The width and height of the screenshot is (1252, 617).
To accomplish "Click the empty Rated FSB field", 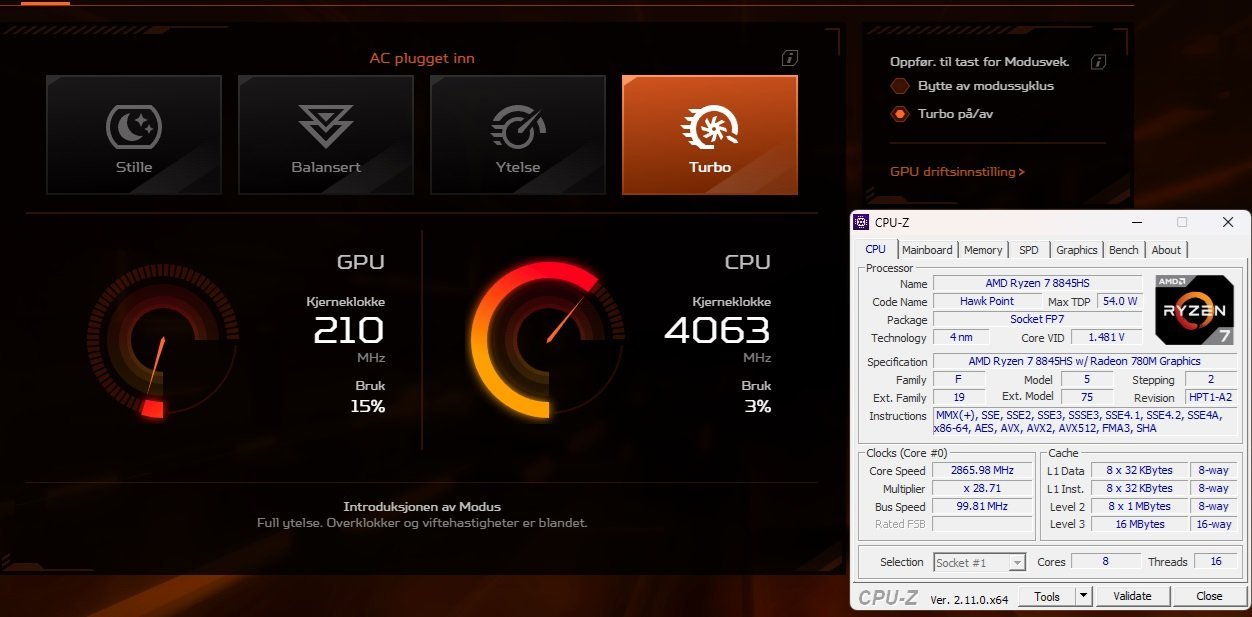I will [984, 524].
